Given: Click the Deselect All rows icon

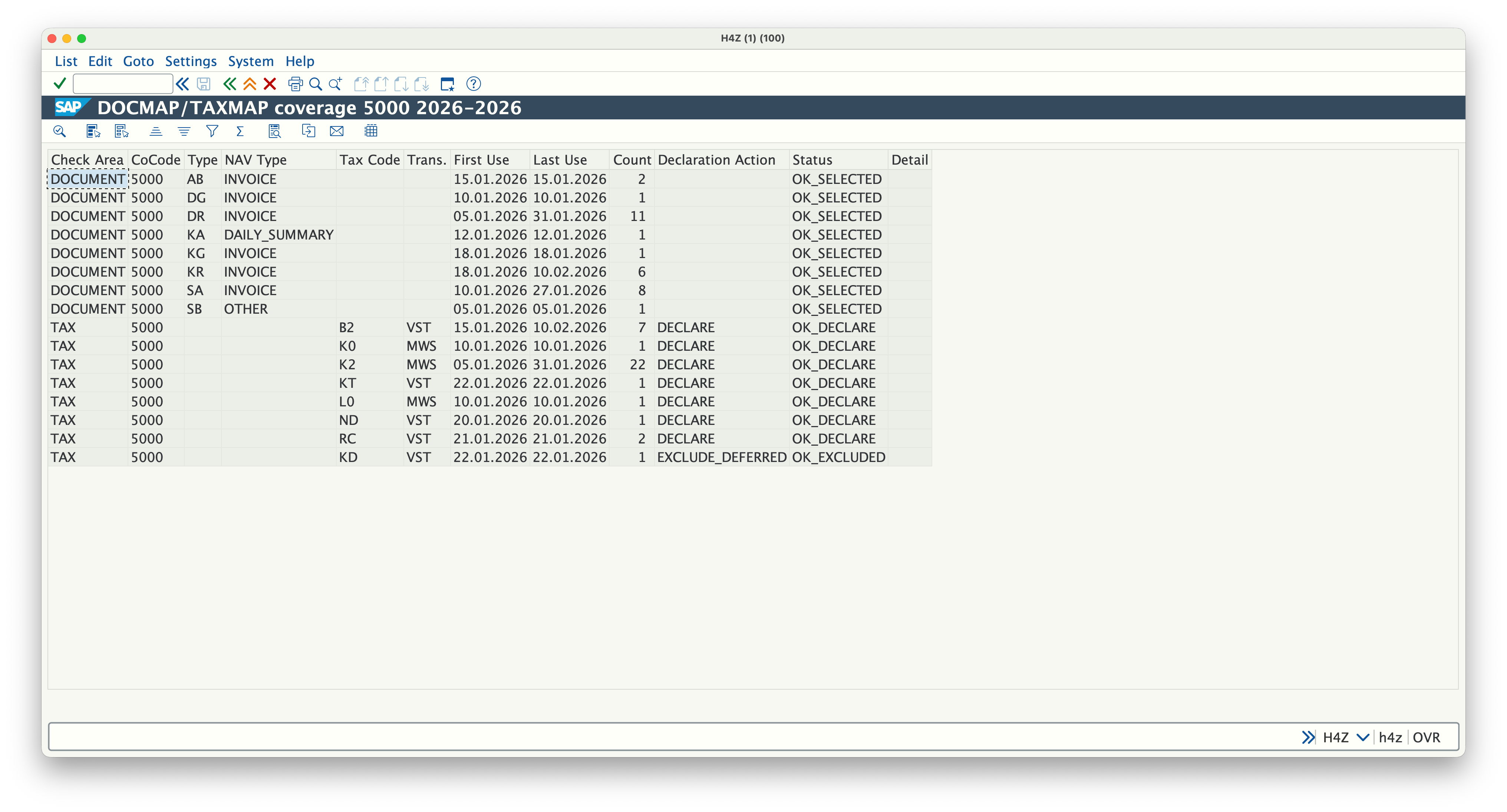Looking at the screenshot, I should click(121, 131).
